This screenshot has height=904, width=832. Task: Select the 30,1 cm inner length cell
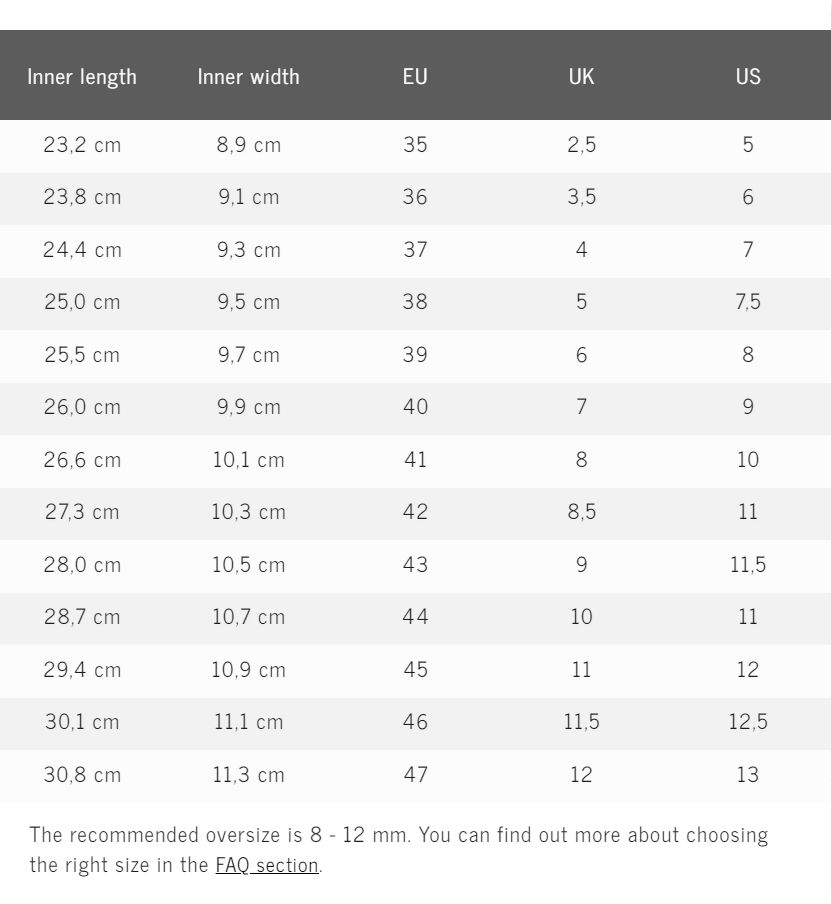coord(82,722)
